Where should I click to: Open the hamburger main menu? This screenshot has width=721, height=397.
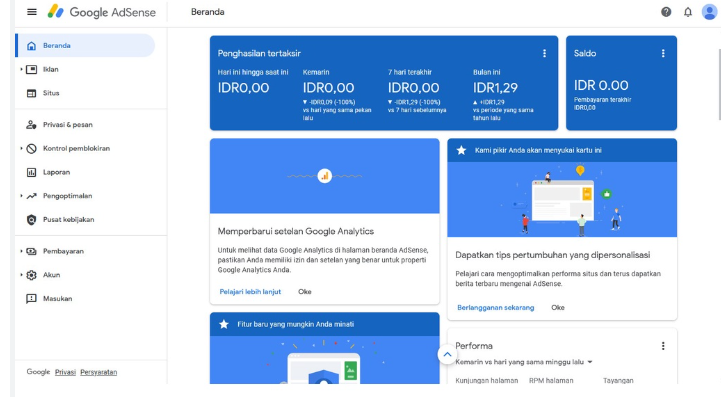(x=32, y=12)
